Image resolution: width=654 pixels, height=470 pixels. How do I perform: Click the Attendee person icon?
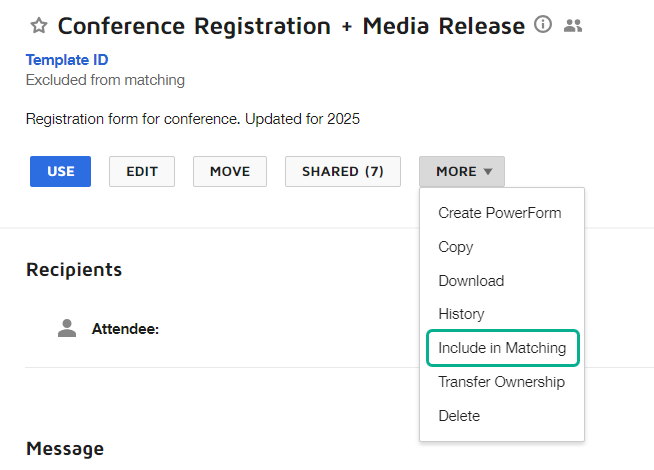click(x=67, y=328)
